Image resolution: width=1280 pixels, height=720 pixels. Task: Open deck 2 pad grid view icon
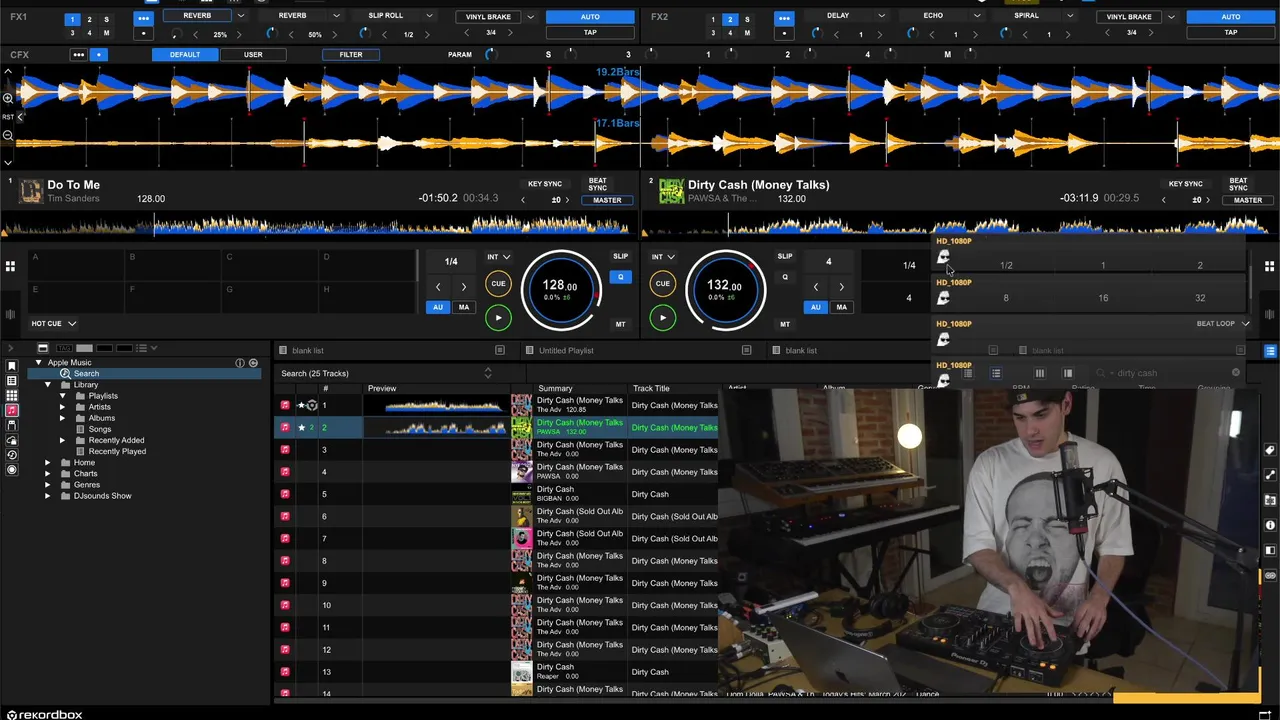pyautogui.click(x=1269, y=266)
